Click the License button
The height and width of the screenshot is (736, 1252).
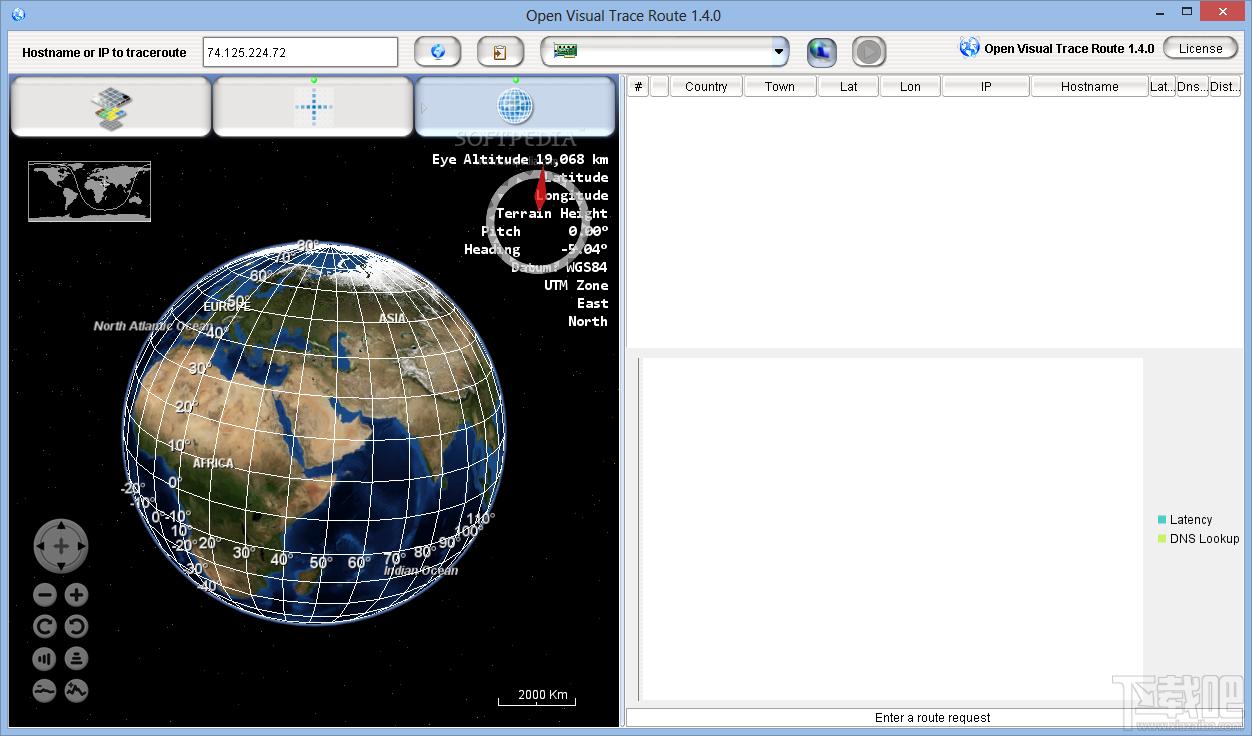click(1200, 48)
